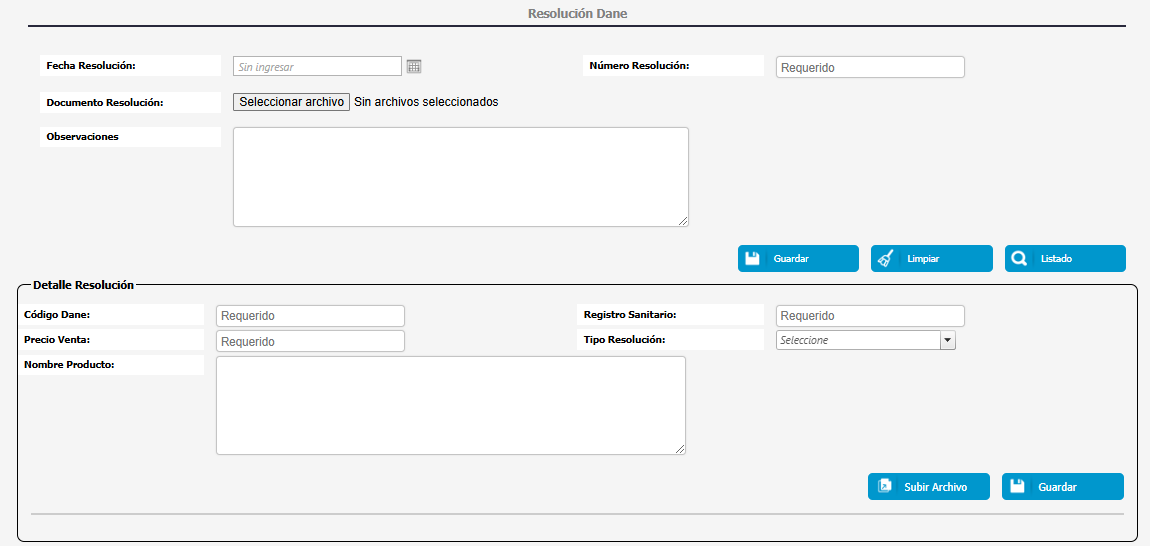This screenshot has height=551, width=1150.
Task: Click the Nombre Producto text area resize handle
Action: [x=681, y=450]
